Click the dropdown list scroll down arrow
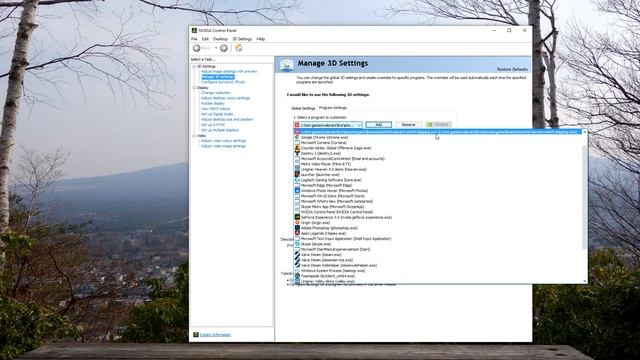The height and width of the screenshot is (360, 640). pos(584,281)
